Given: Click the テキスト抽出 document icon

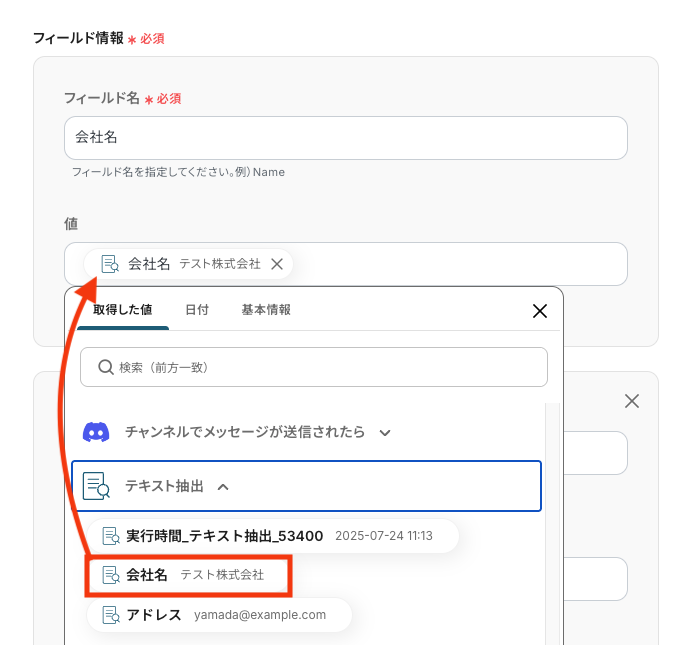Looking at the screenshot, I should point(96,486).
